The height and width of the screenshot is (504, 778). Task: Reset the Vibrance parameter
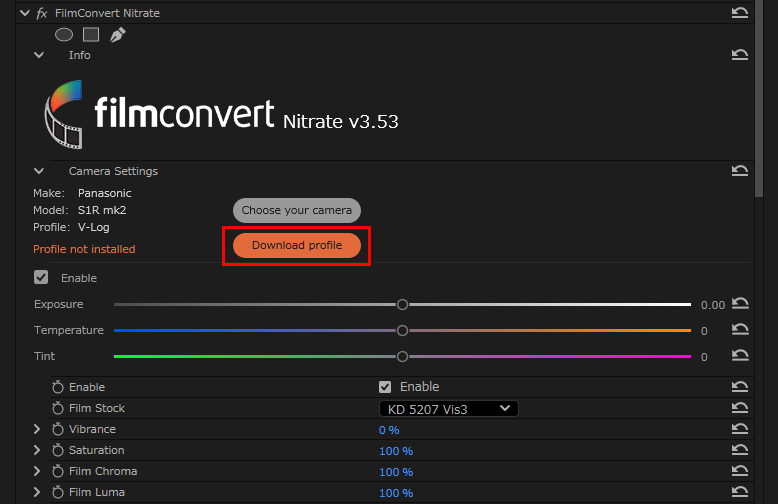(739, 429)
